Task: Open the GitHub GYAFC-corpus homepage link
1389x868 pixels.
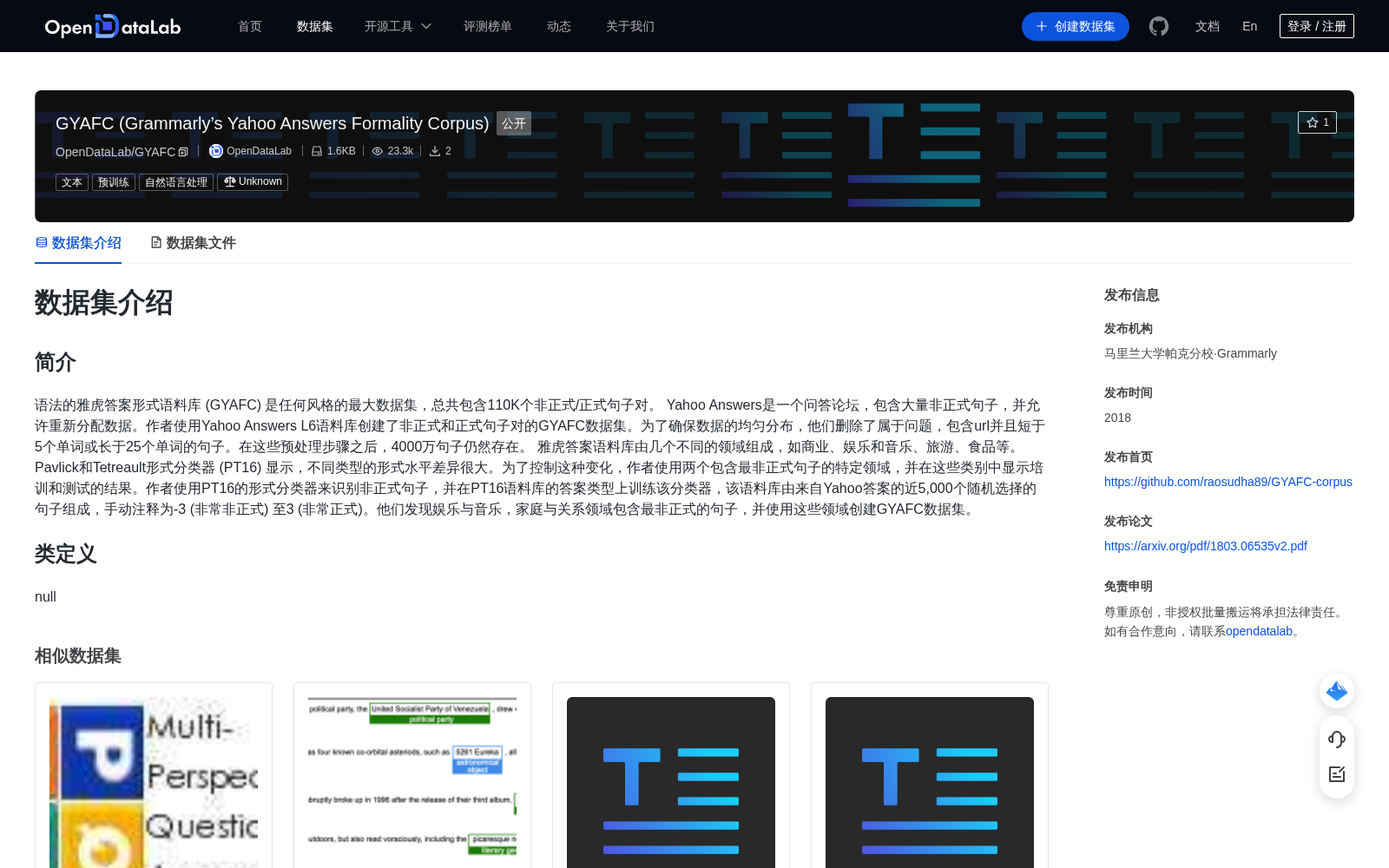Action: pyautogui.click(x=1228, y=482)
